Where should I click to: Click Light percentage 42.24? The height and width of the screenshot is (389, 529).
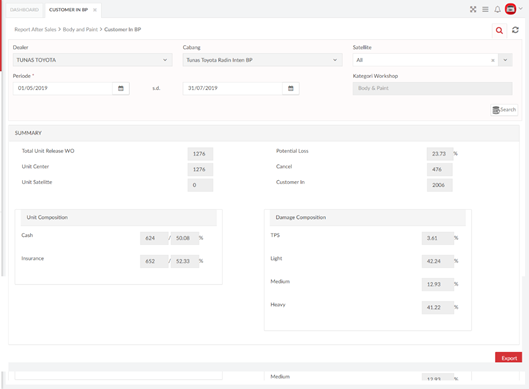[438, 261]
